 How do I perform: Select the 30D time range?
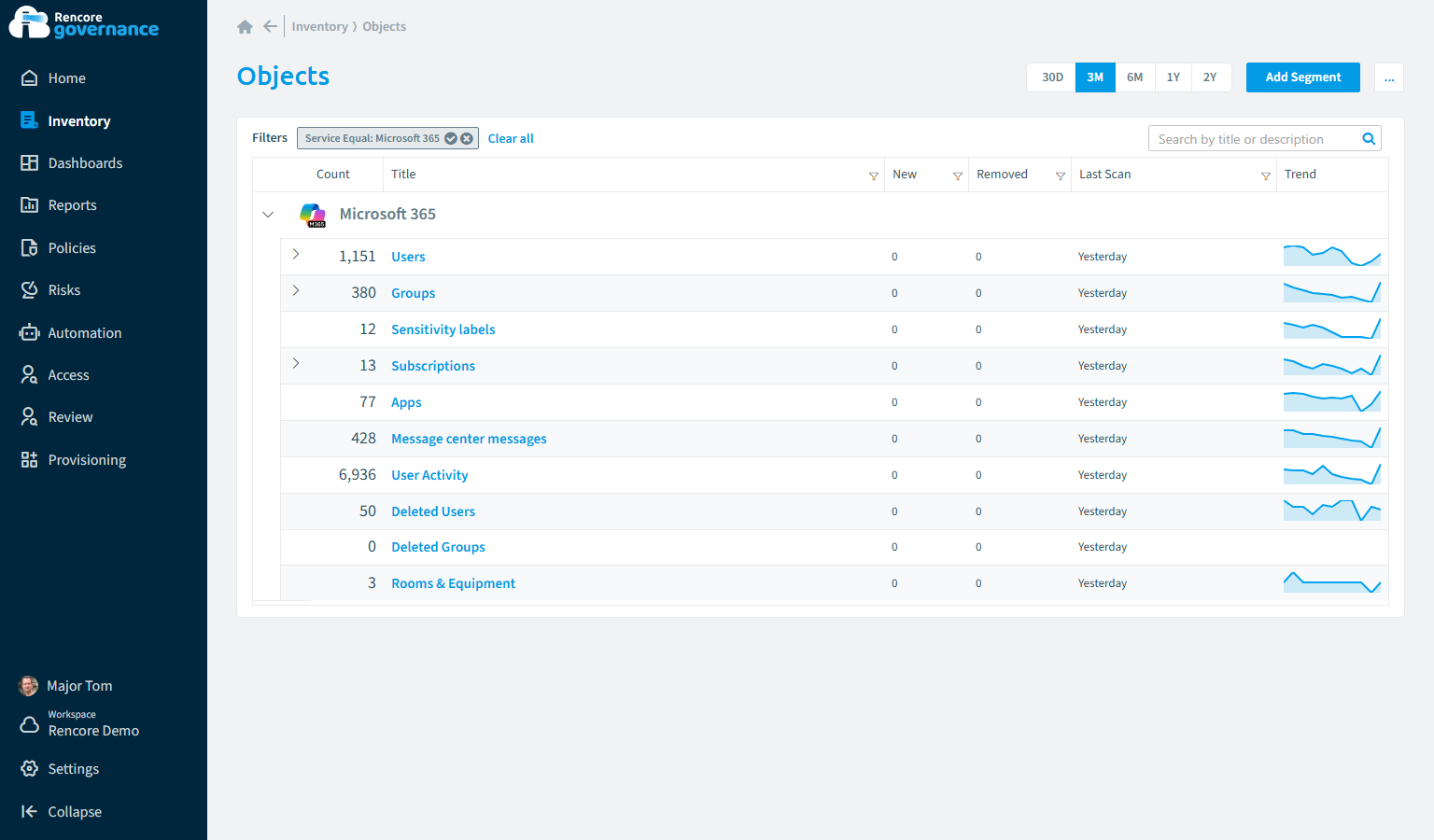1052,77
